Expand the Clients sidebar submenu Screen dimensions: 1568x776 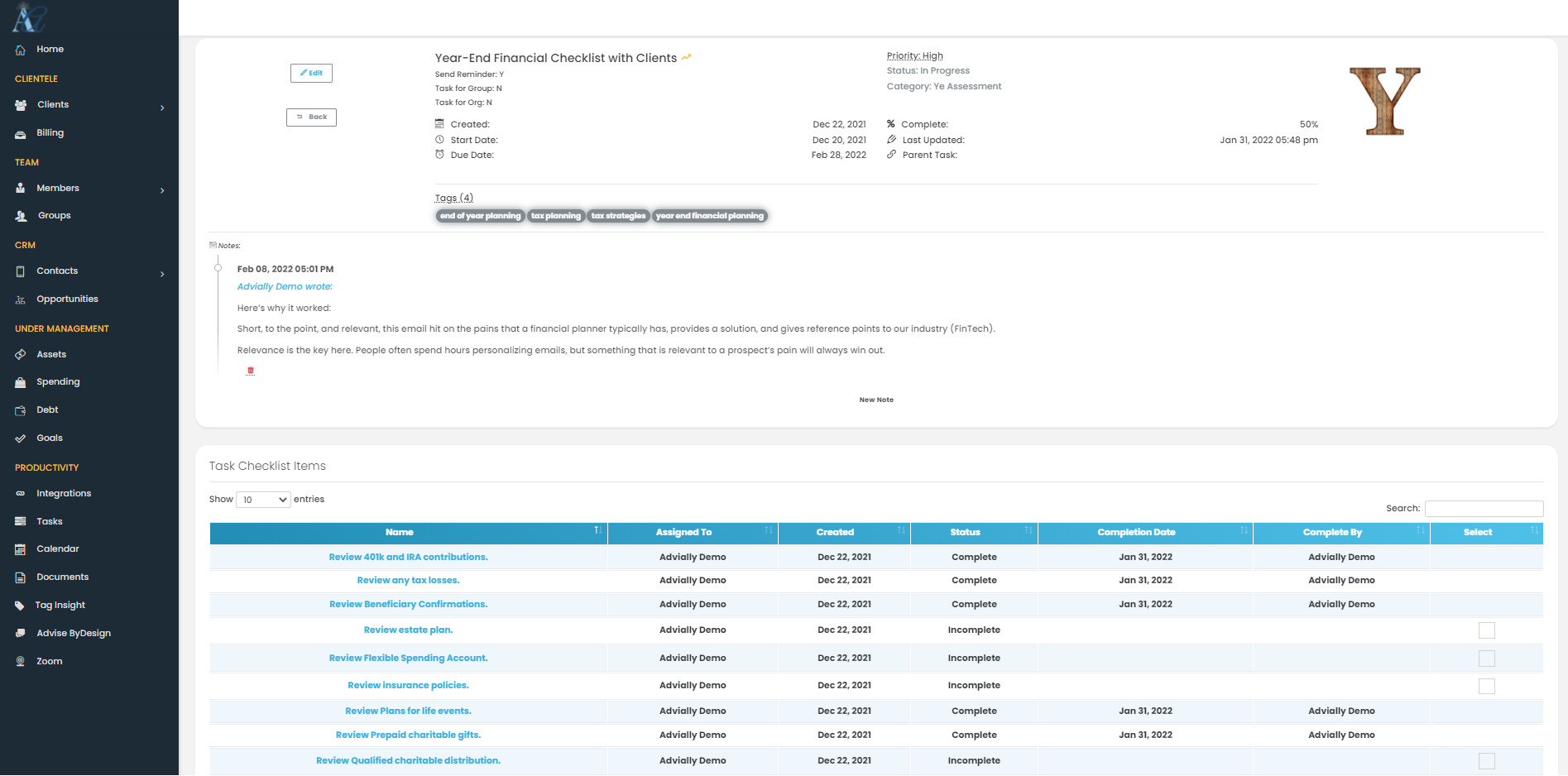[x=162, y=107]
